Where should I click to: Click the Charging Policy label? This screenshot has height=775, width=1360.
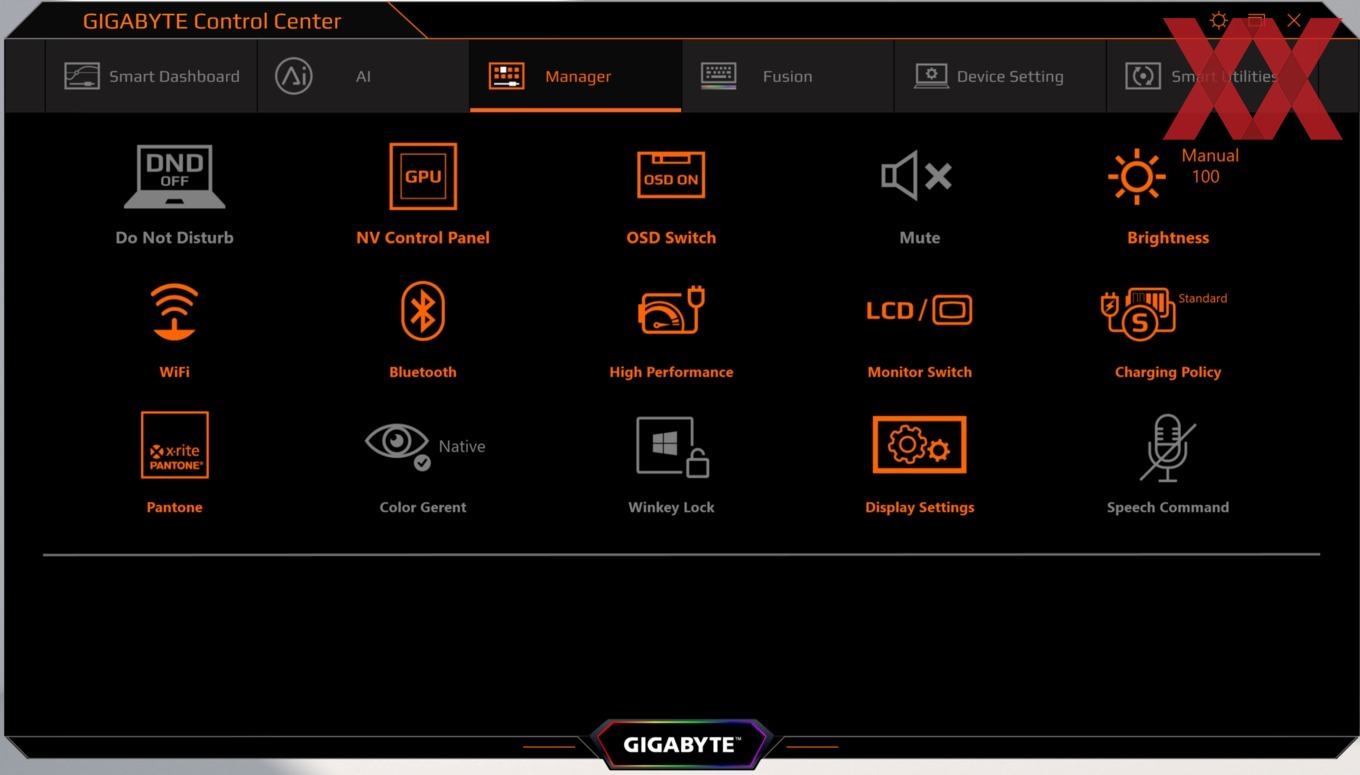[x=1168, y=372]
